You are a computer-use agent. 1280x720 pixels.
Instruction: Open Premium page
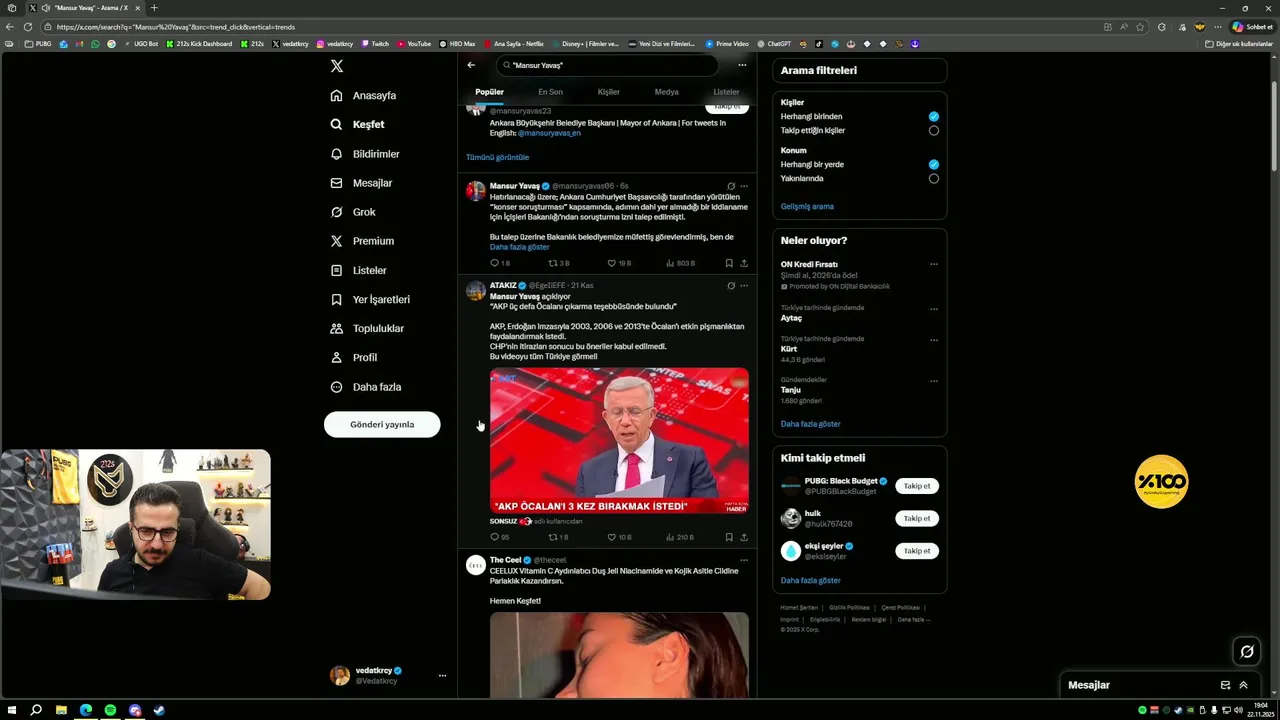pyautogui.click(x=362, y=241)
